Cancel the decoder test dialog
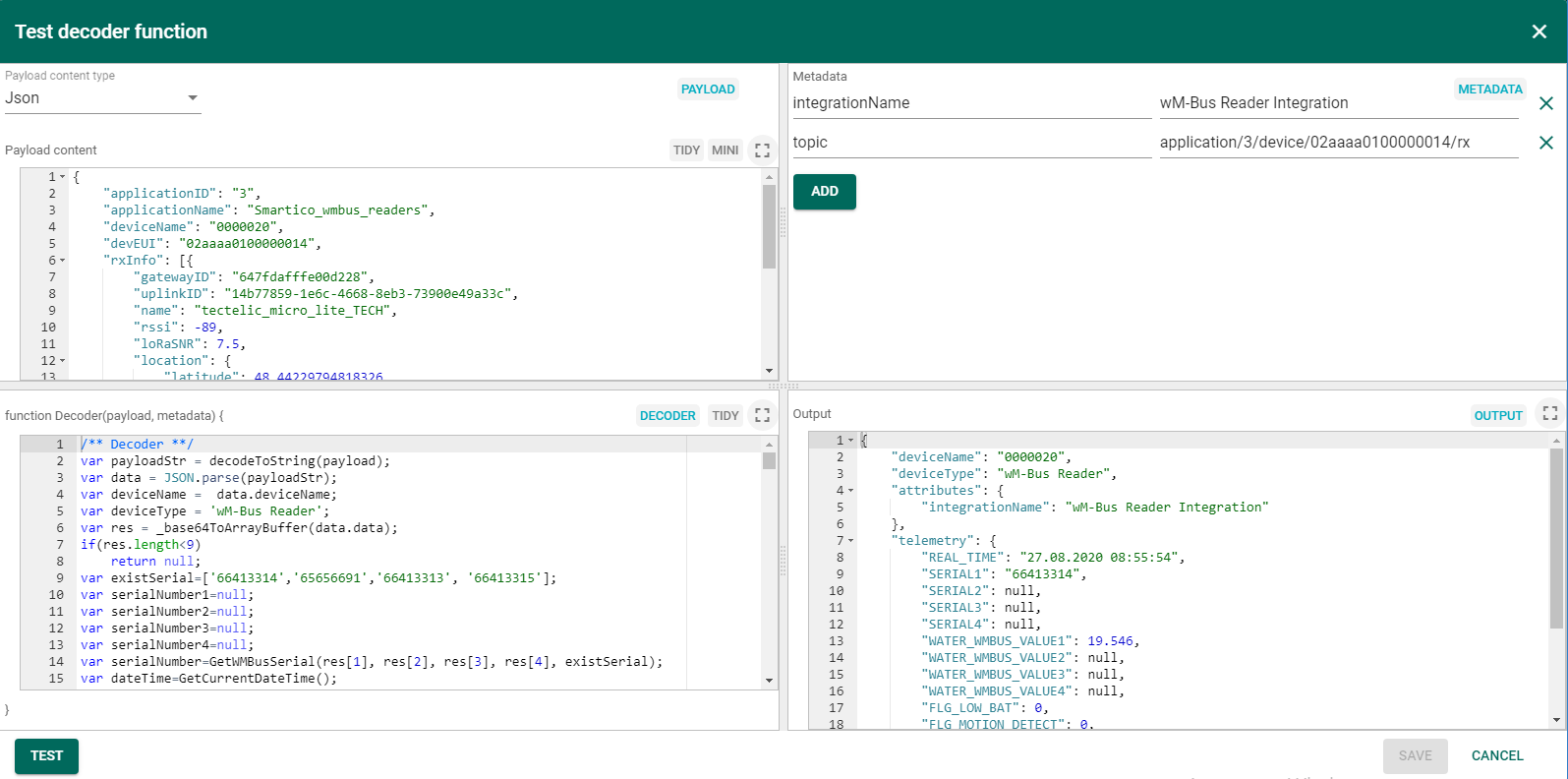The width and height of the screenshot is (1568, 779). point(1496,755)
